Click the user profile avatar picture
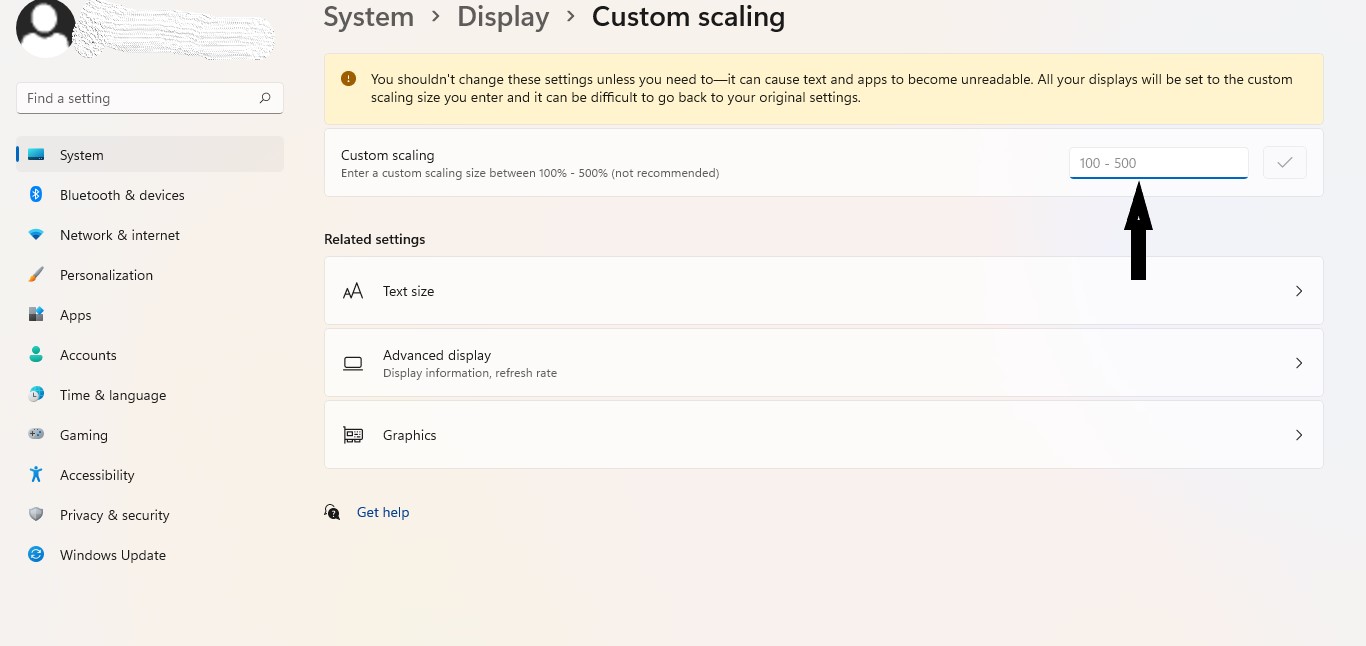 (46, 26)
